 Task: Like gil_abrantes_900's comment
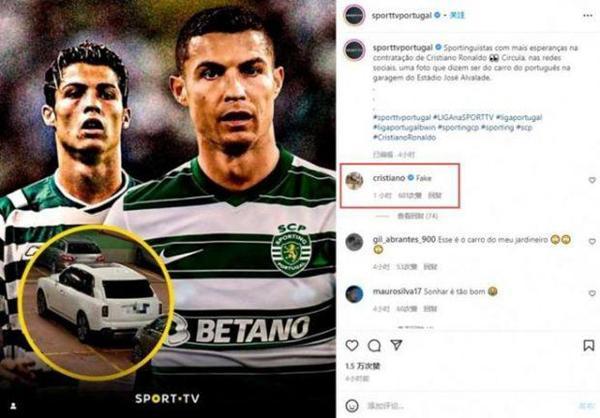(592, 242)
